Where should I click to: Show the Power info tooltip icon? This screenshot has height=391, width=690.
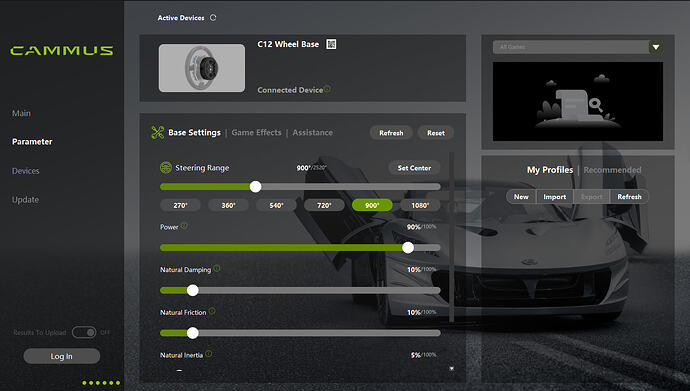[x=184, y=226]
